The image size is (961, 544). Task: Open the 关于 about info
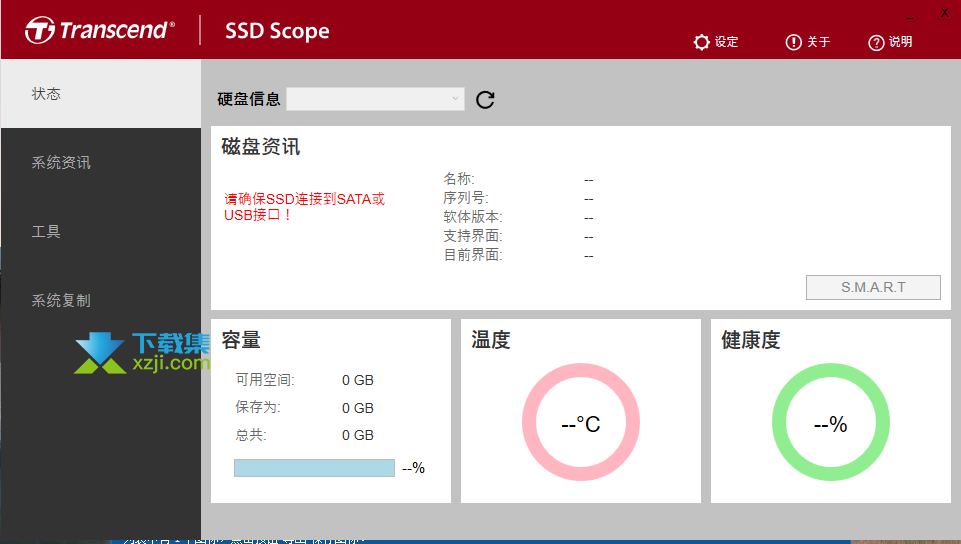tap(808, 42)
